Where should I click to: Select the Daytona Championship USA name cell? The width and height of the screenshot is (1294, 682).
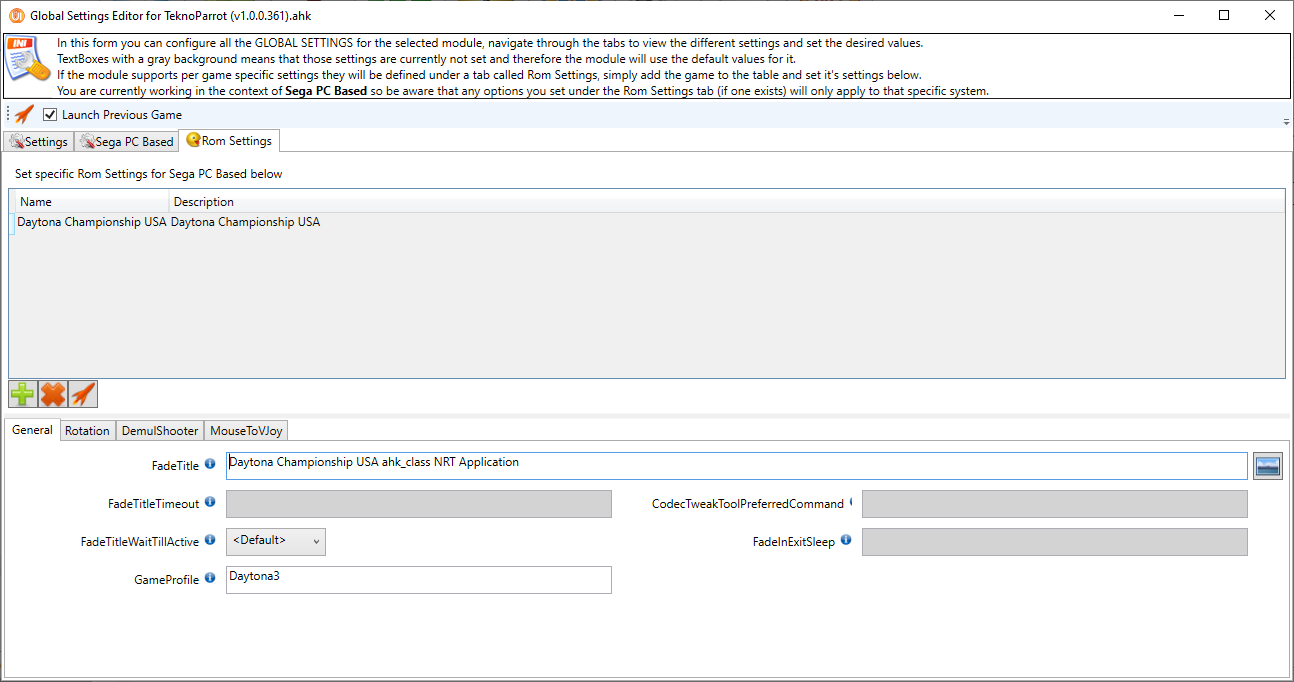point(92,222)
